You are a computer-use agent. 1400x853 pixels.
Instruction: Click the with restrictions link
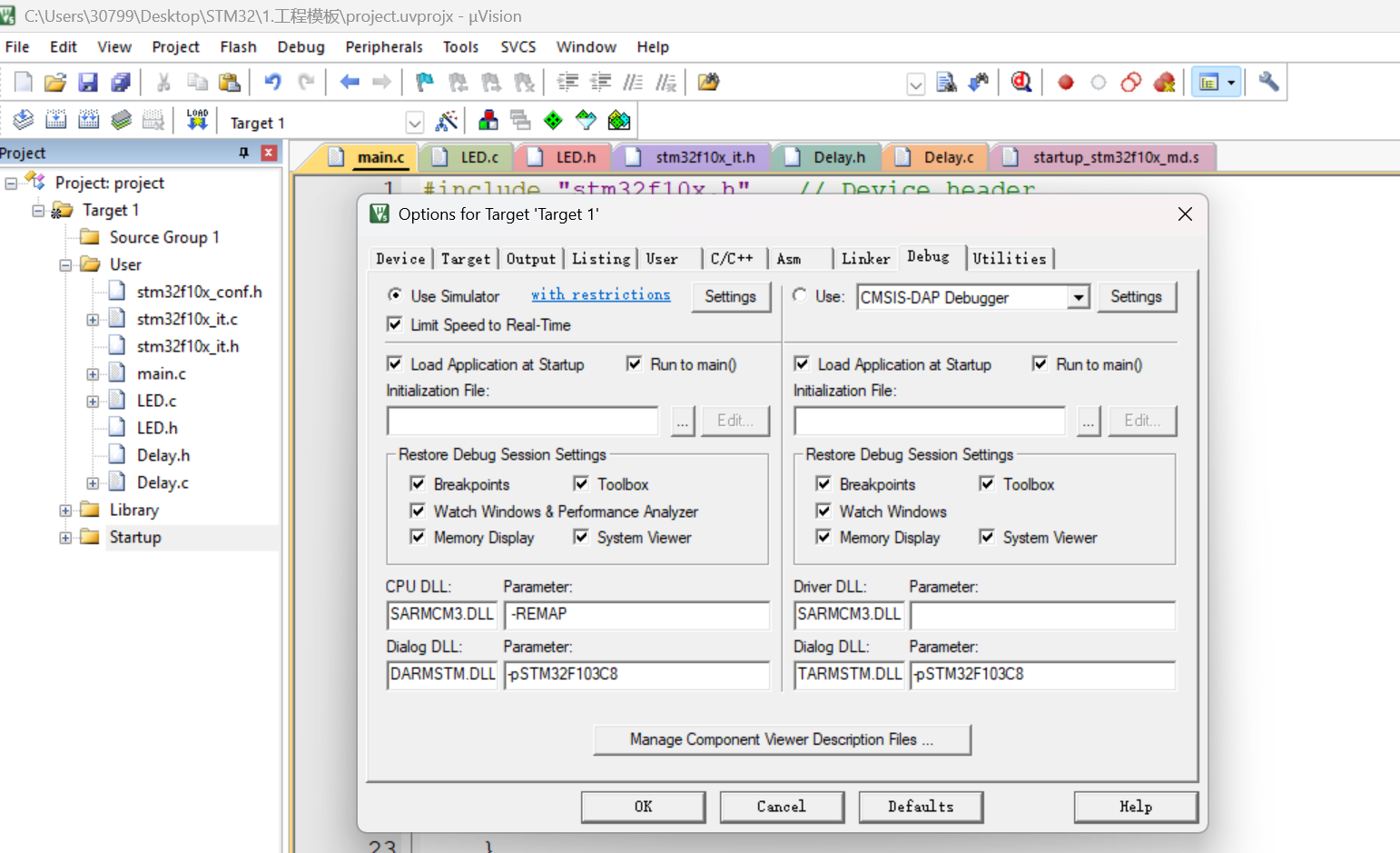(601, 294)
